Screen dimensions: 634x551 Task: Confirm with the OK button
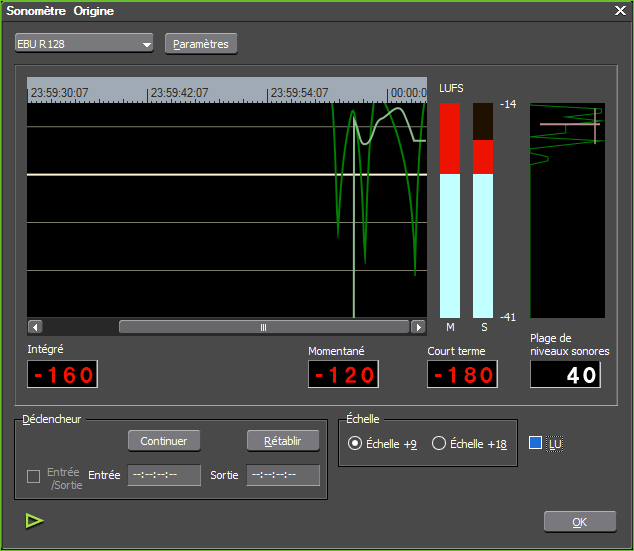tap(580, 522)
